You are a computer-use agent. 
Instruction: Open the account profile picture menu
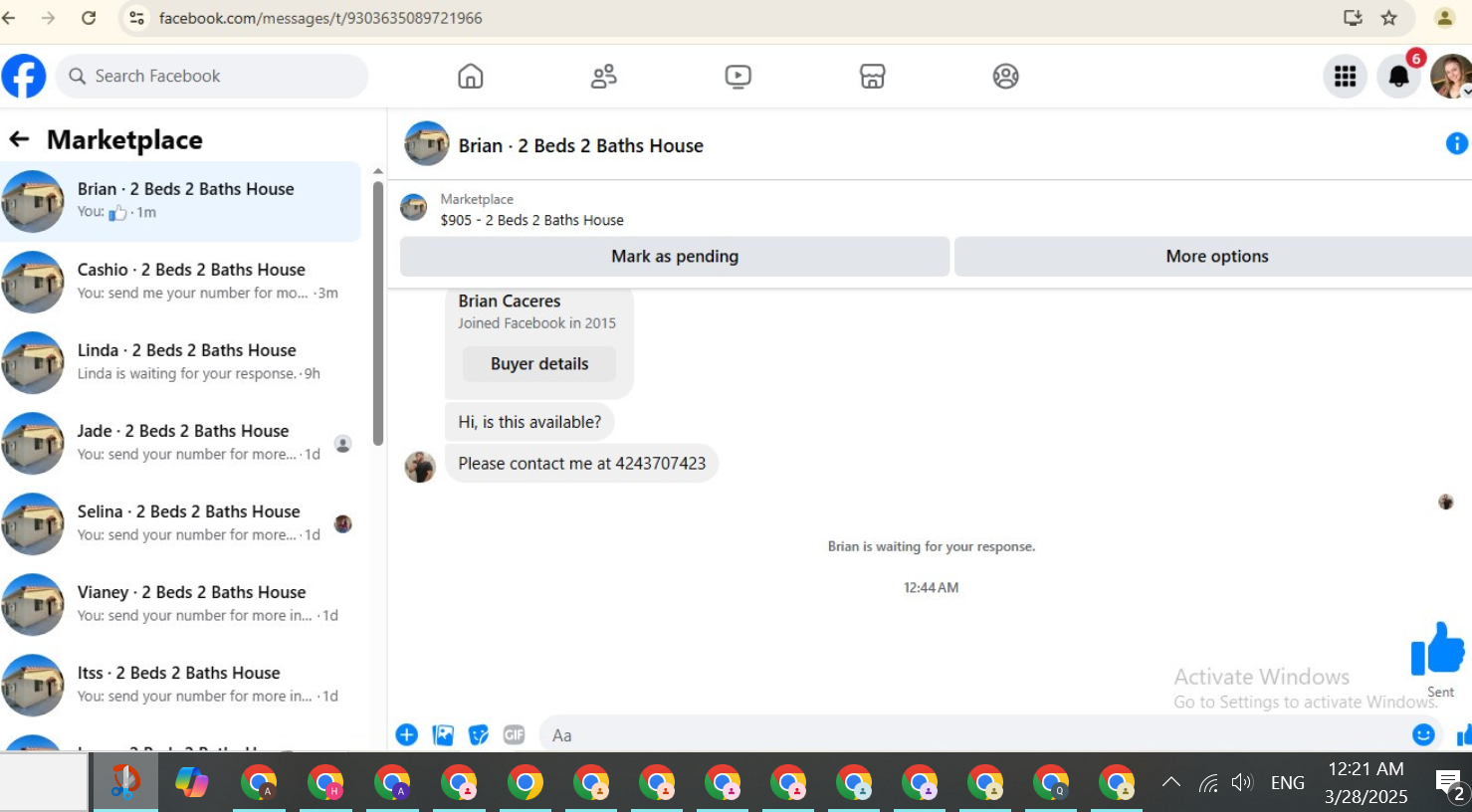[1451, 77]
